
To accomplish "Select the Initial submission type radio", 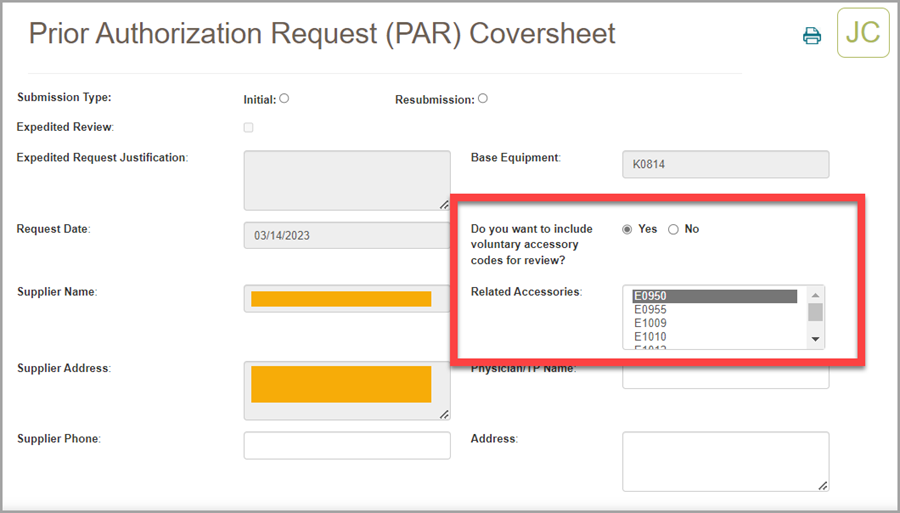I will 284,99.
